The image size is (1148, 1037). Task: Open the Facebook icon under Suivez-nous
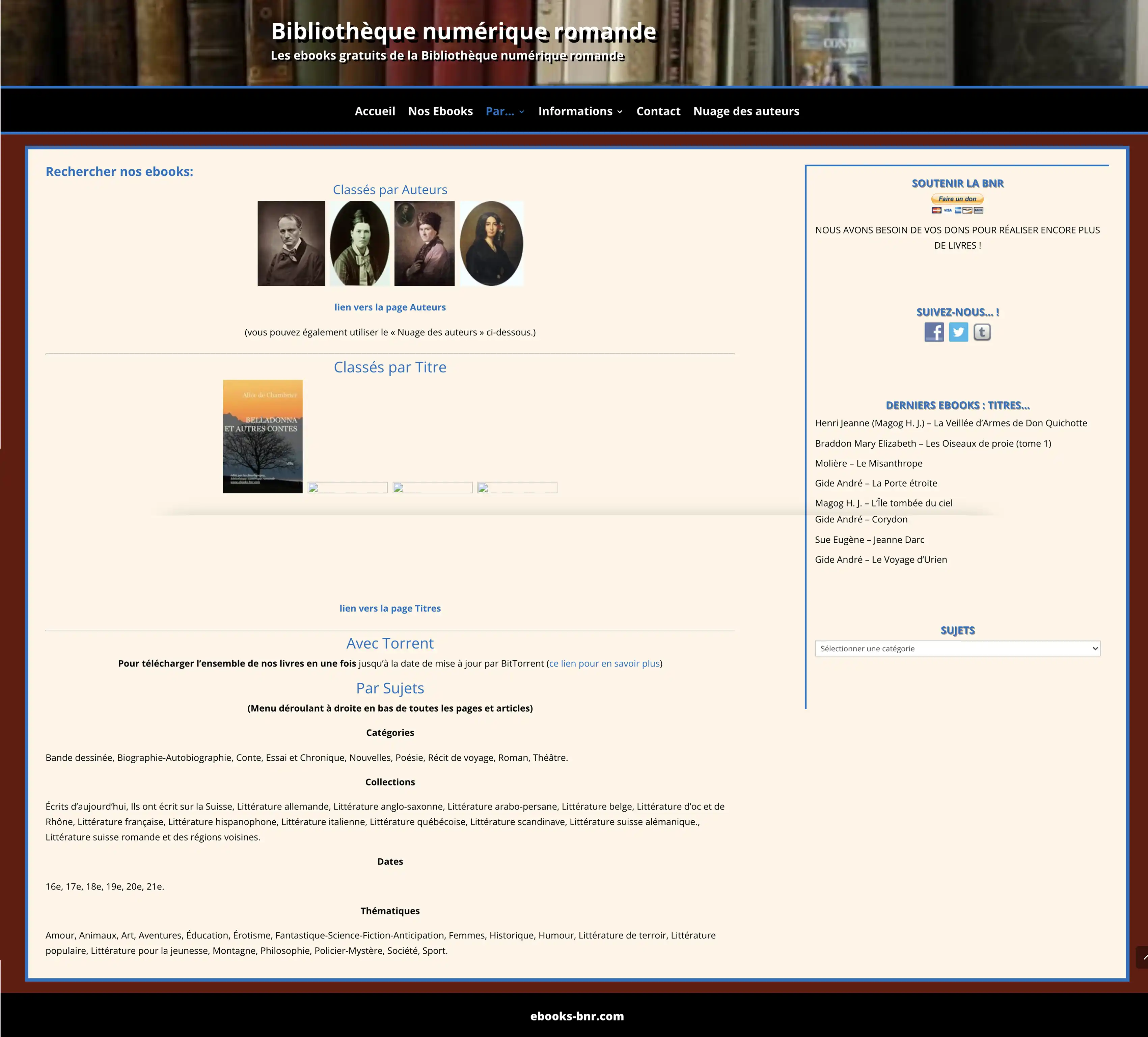coord(934,332)
